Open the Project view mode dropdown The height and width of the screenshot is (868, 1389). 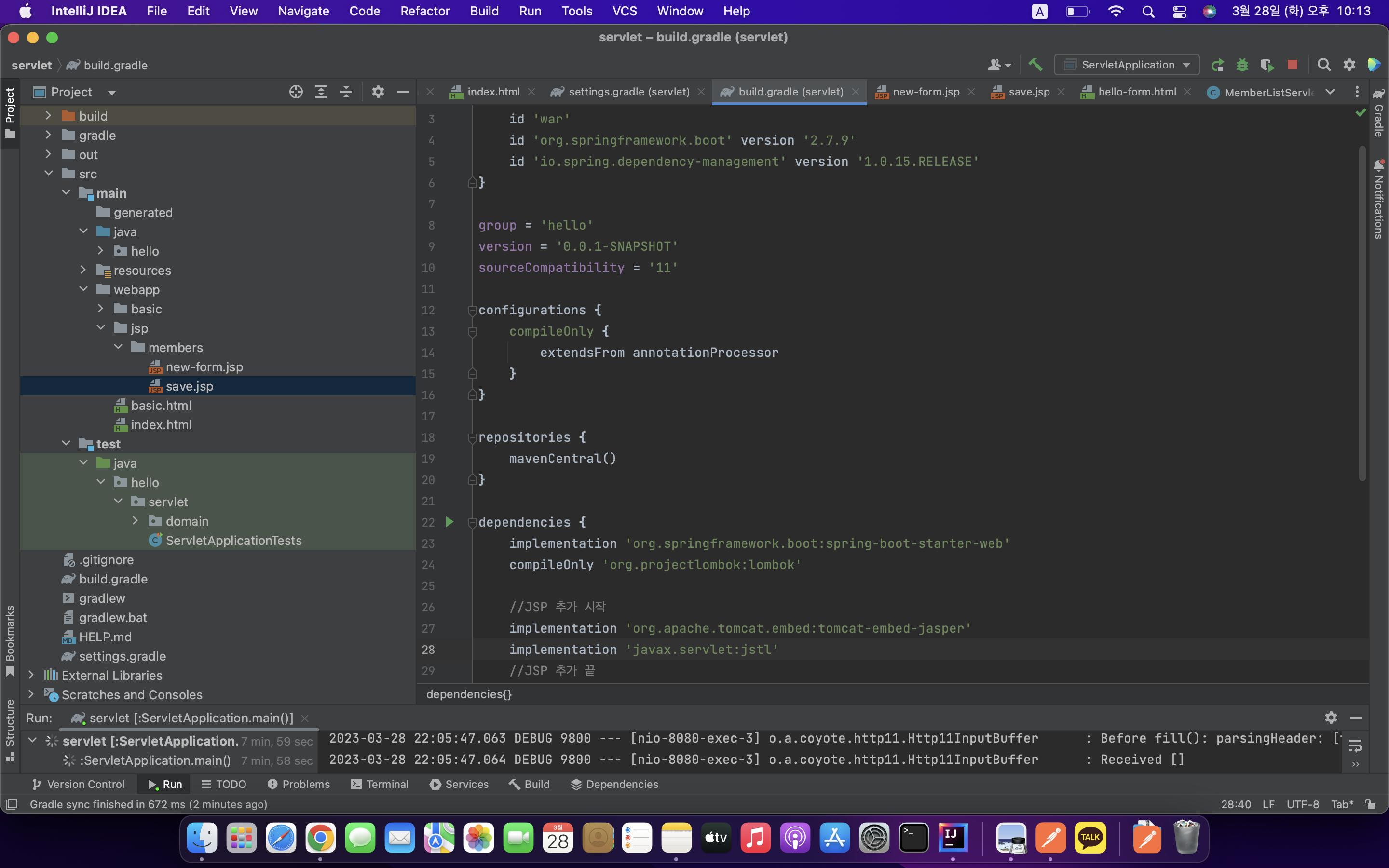click(75, 92)
